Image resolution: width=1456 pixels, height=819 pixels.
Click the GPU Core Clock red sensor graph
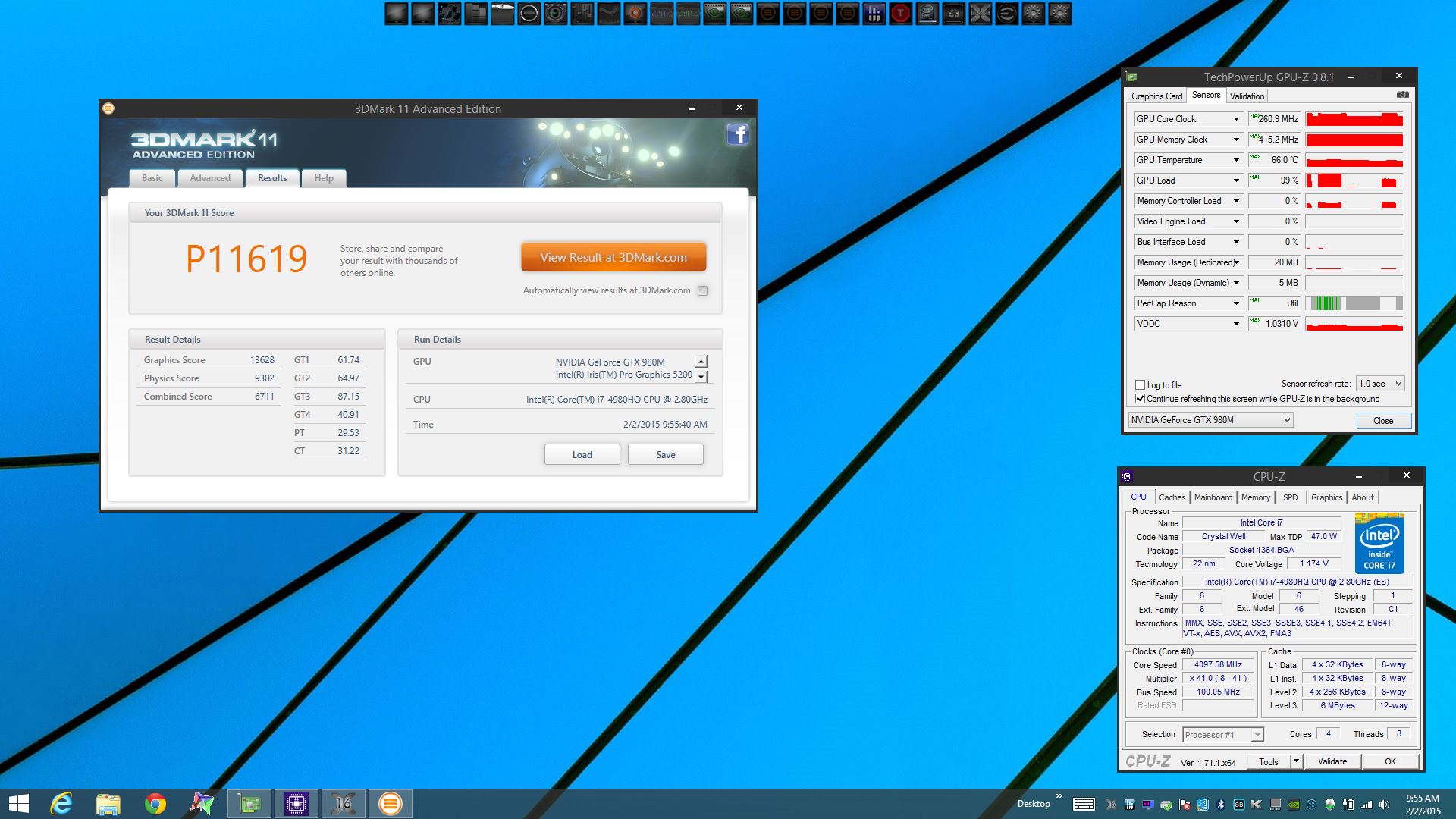[x=1354, y=119]
